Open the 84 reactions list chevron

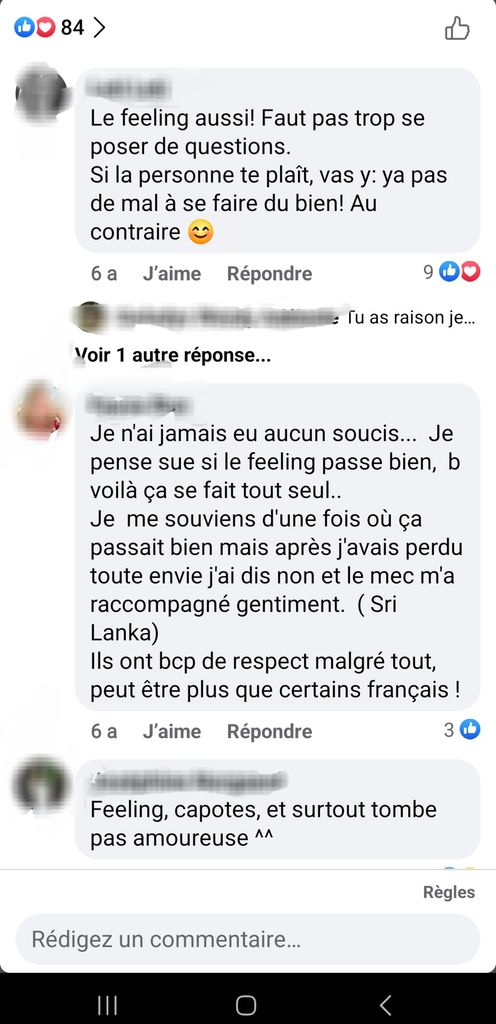99,27
